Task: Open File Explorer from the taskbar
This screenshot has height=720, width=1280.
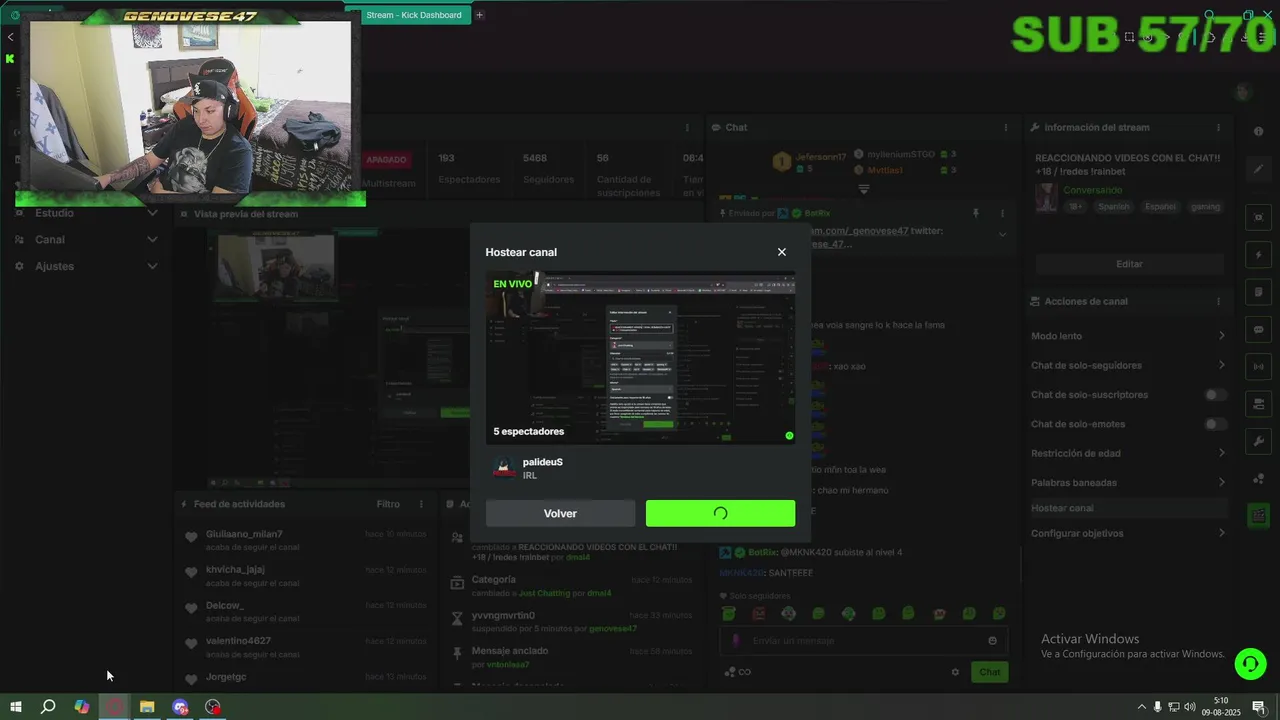Action: (147, 707)
